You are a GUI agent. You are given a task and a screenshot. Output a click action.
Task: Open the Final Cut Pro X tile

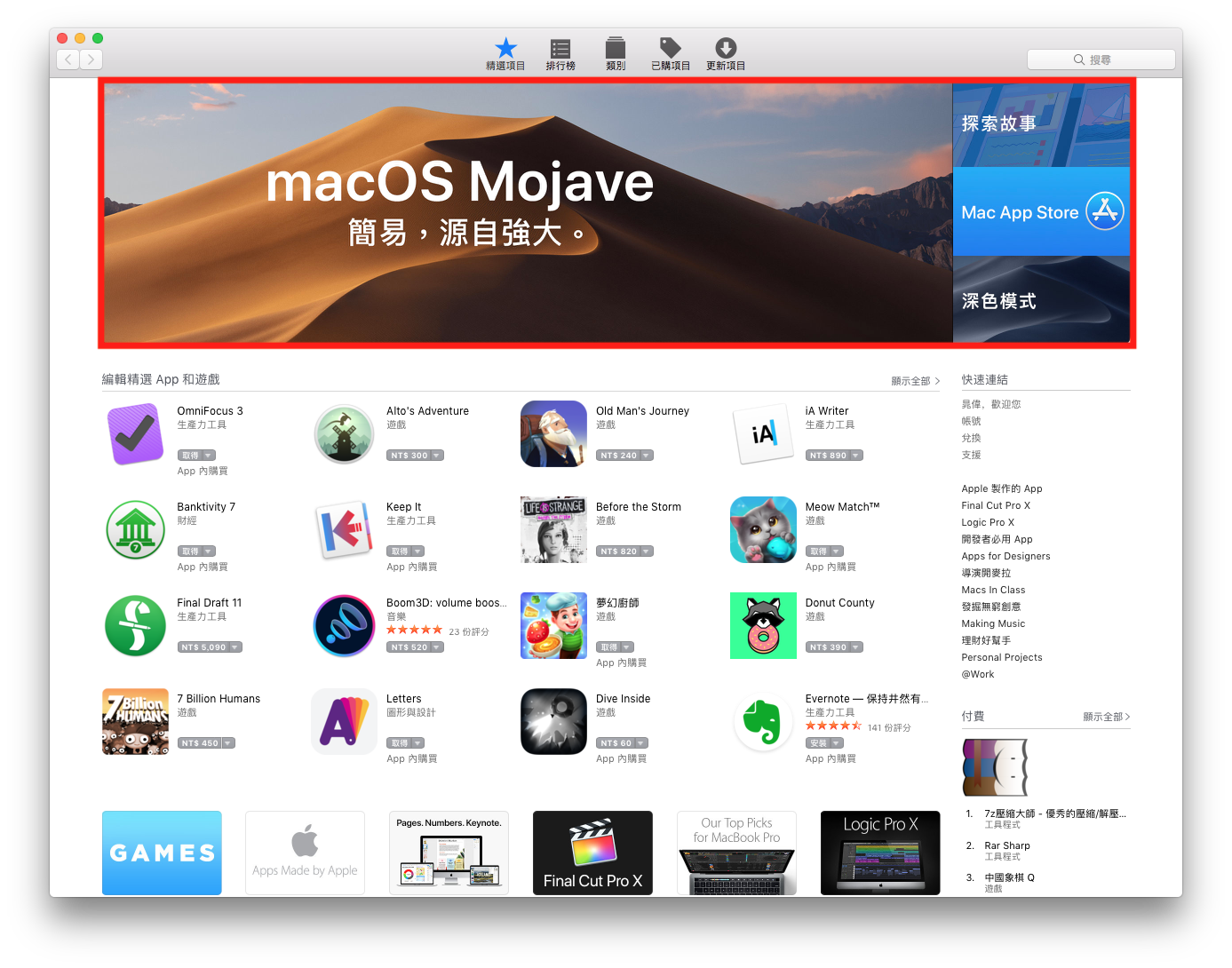click(592, 853)
